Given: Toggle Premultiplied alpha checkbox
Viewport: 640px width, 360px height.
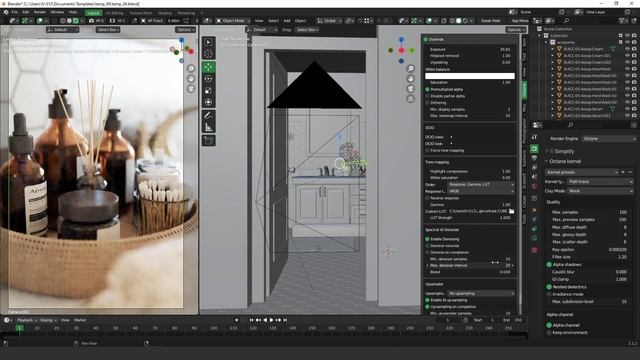Looking at the screenshot, I should coord(427,89).
